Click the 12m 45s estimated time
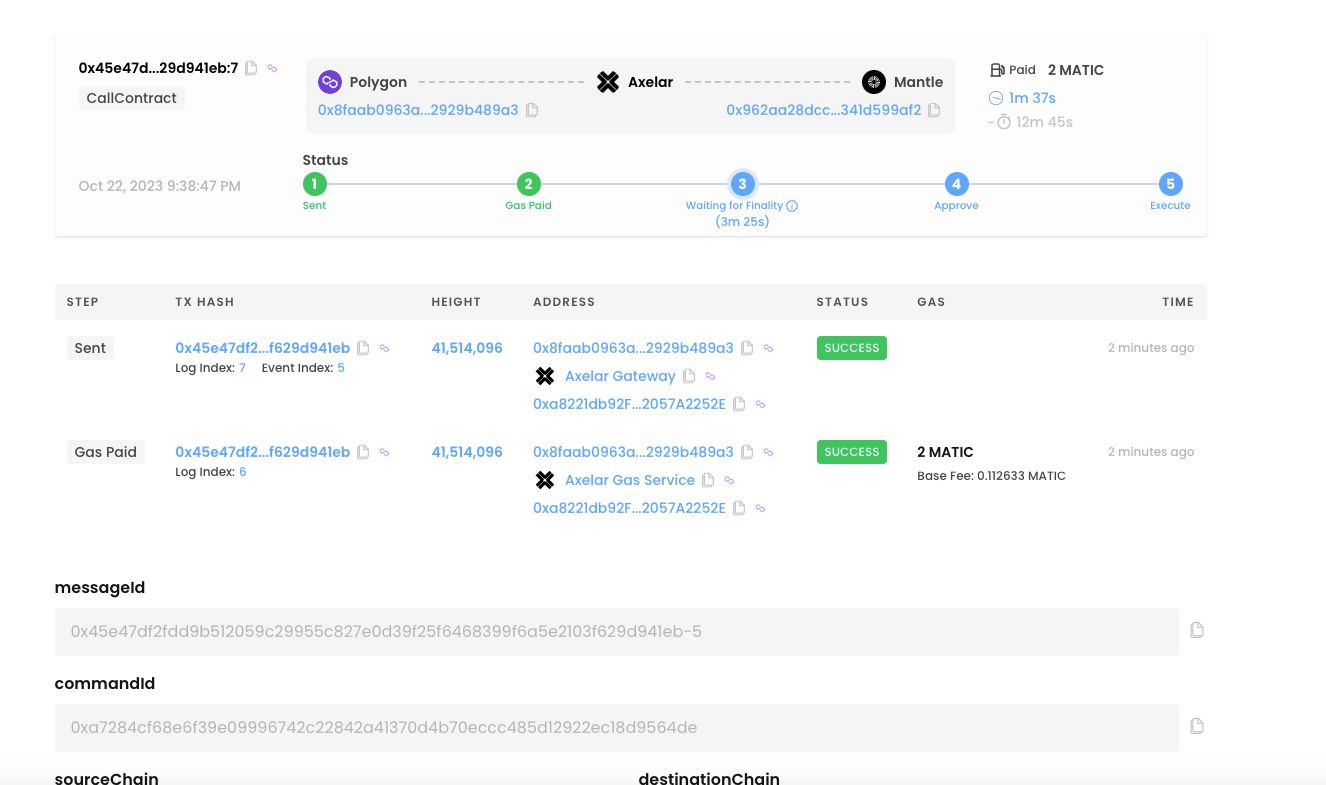 coord(1044,122)
